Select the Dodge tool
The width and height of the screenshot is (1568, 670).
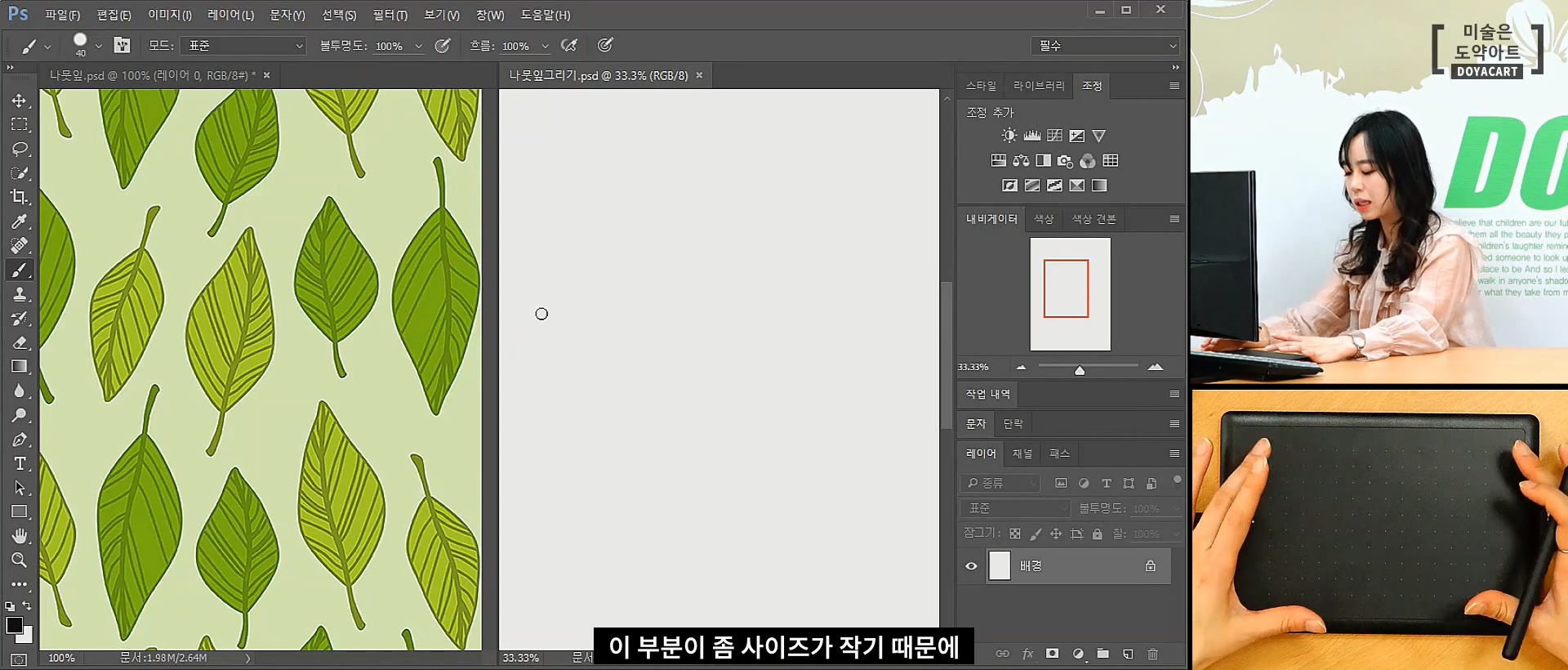coord(20,415)
